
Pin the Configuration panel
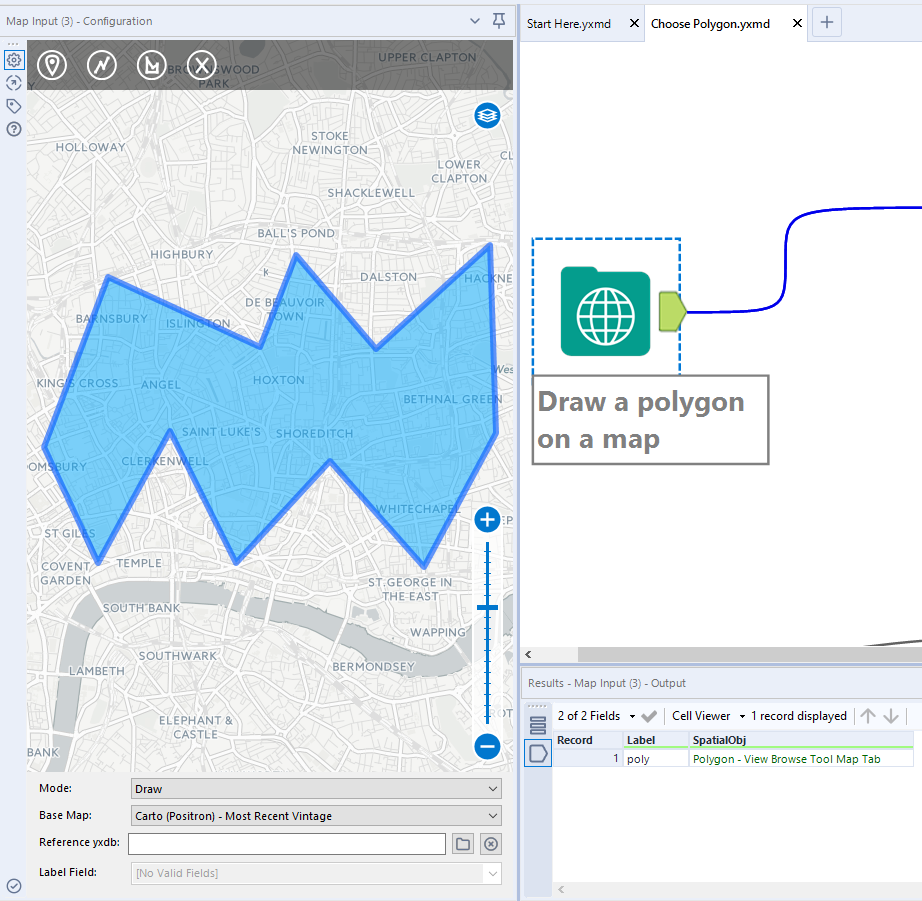499,21
